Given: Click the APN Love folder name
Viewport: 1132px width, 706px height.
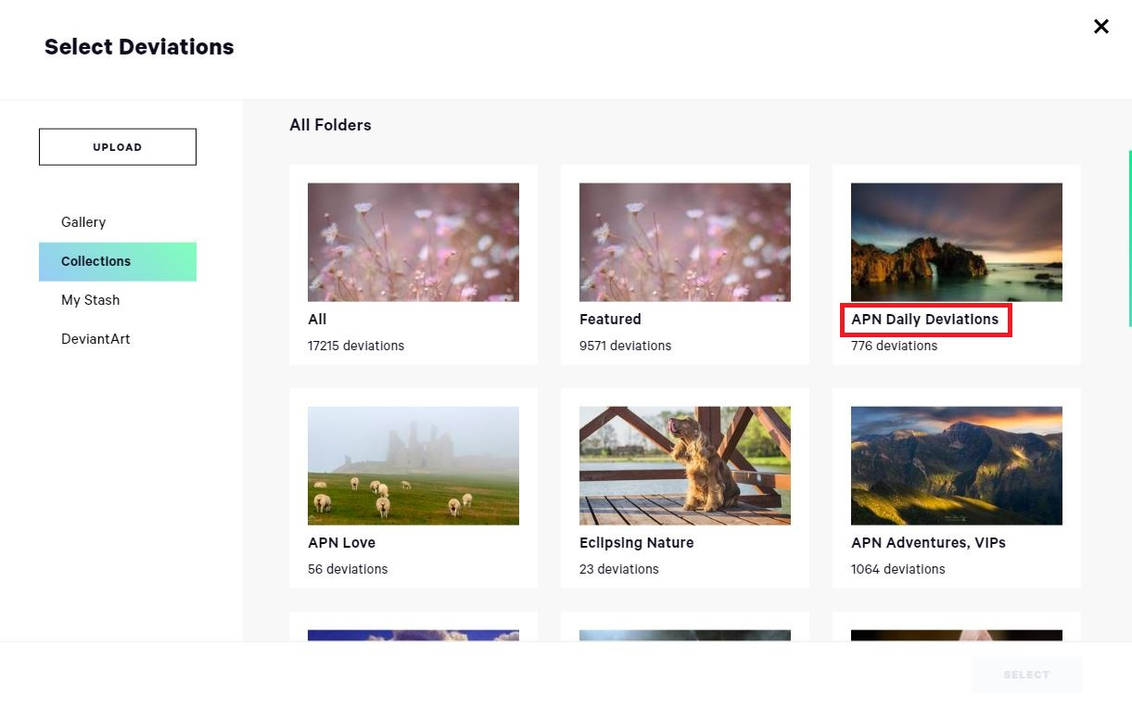Looking at the screenshot, I should pyautogui.click(x=342, y=543).
